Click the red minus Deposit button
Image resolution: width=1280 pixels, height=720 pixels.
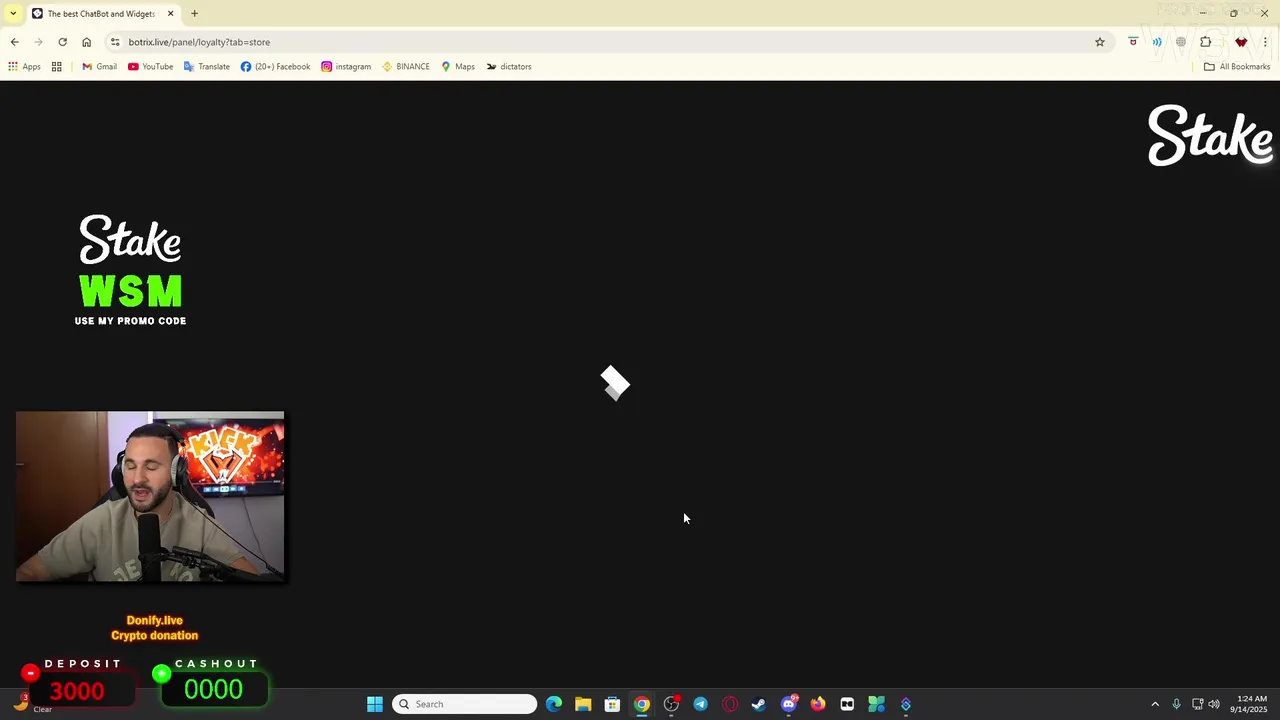point(30,673)
